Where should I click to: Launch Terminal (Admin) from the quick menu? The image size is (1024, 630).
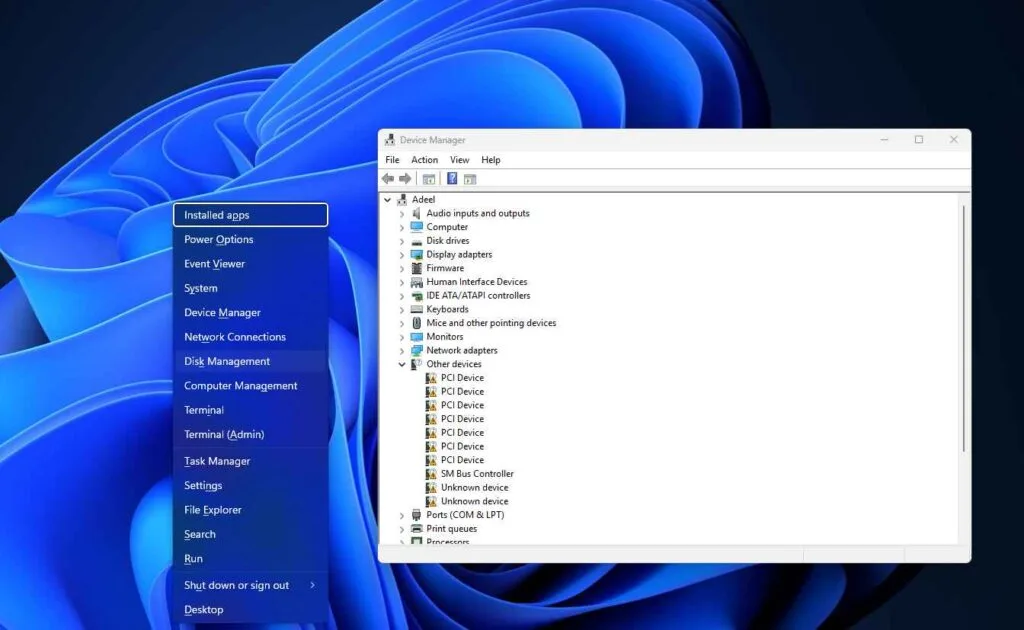point(251,434)
